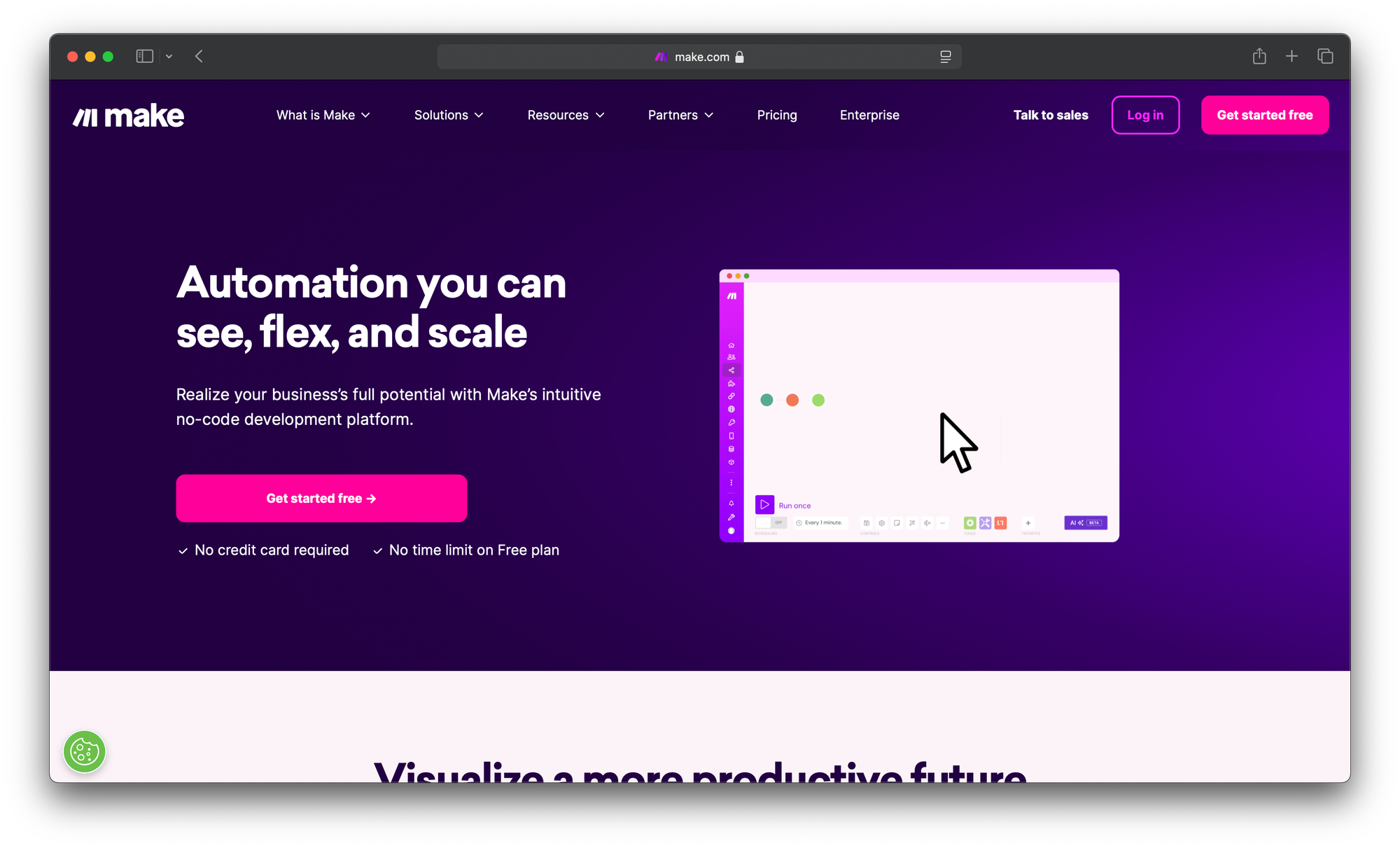Click the wrench icon in preview sidebar
This screenshot has height=848, width=1400.
coord(731,517)
